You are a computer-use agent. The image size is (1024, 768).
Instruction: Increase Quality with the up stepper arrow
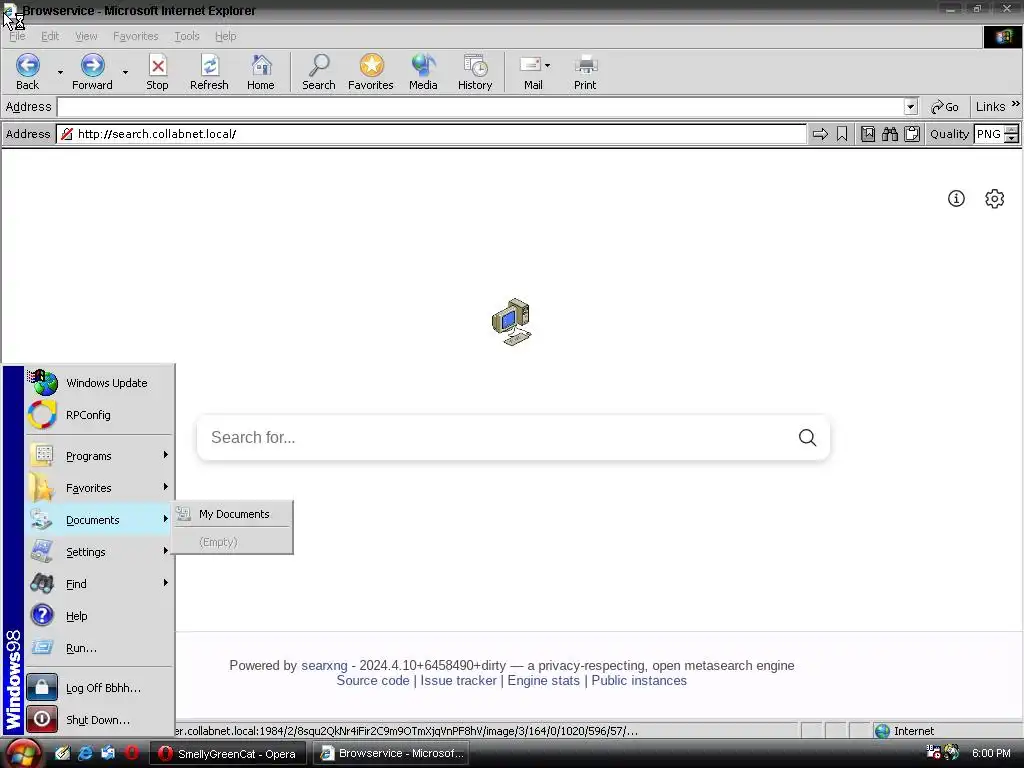point(1012,129)
